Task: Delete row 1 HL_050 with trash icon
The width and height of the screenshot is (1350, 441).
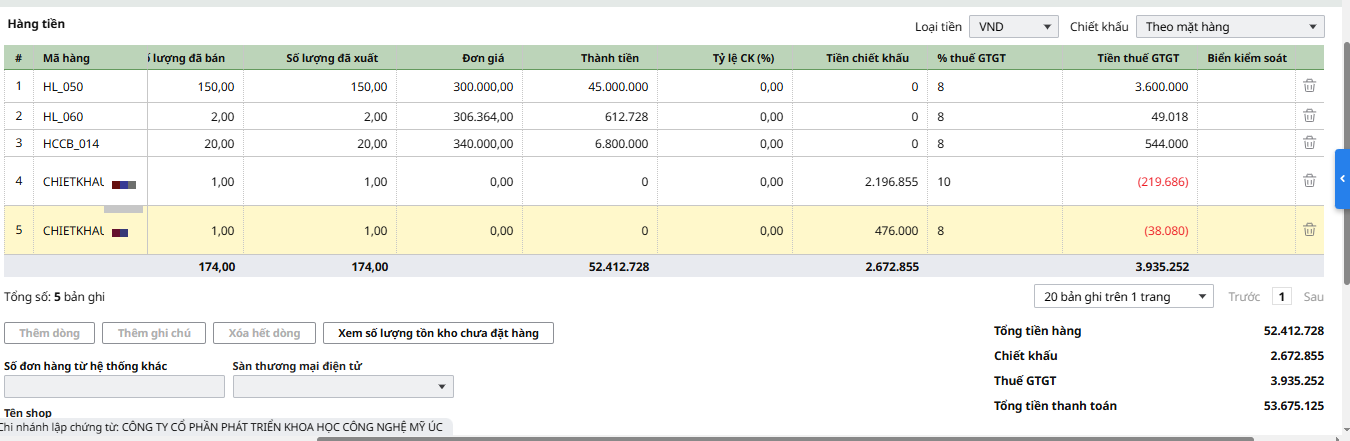Action: tap(1309, 86)
